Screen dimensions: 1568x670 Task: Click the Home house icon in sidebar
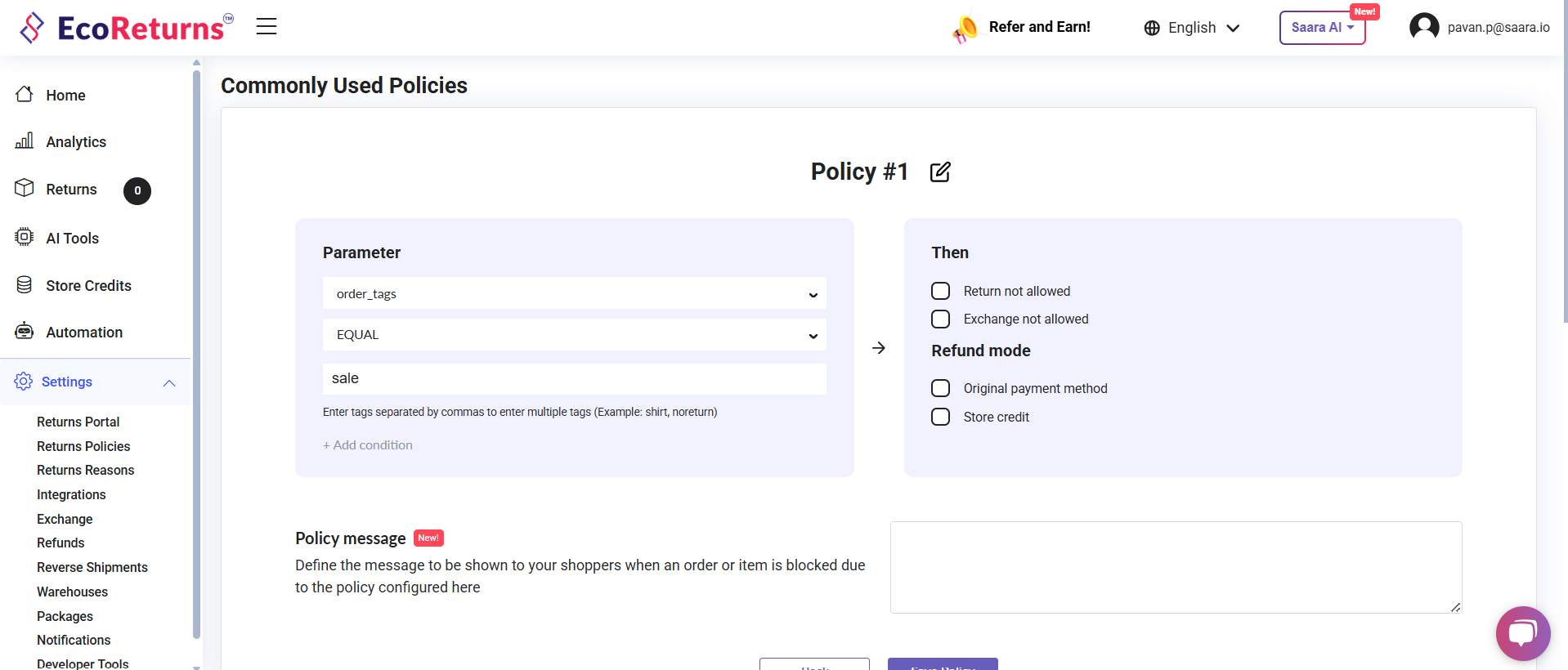coord(25,95)
